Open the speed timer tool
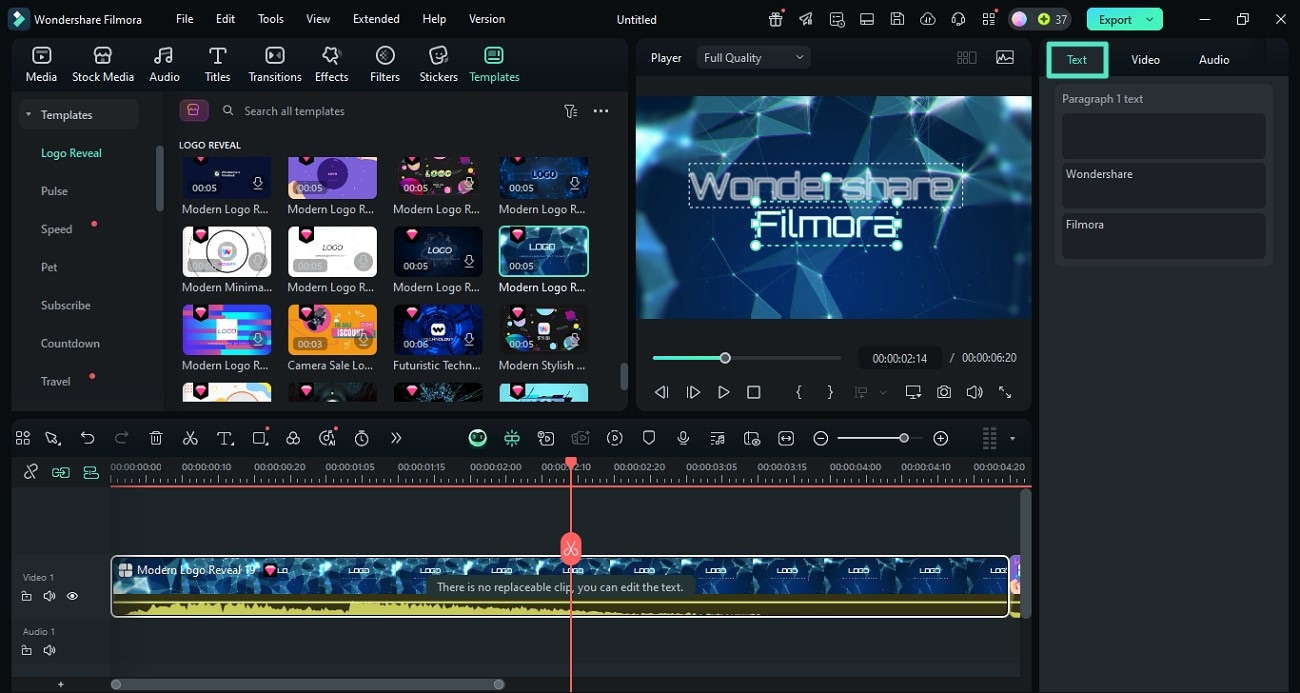1300x693 pixels. [362, 438]
